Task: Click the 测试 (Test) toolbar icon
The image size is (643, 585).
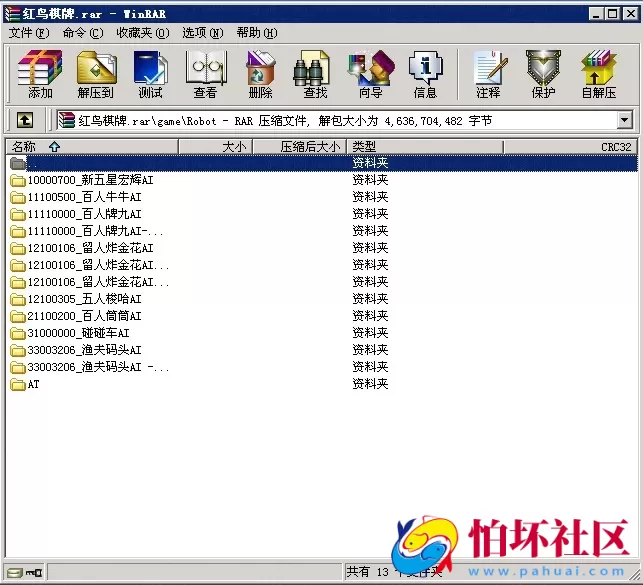Action: tap(150, 74)
